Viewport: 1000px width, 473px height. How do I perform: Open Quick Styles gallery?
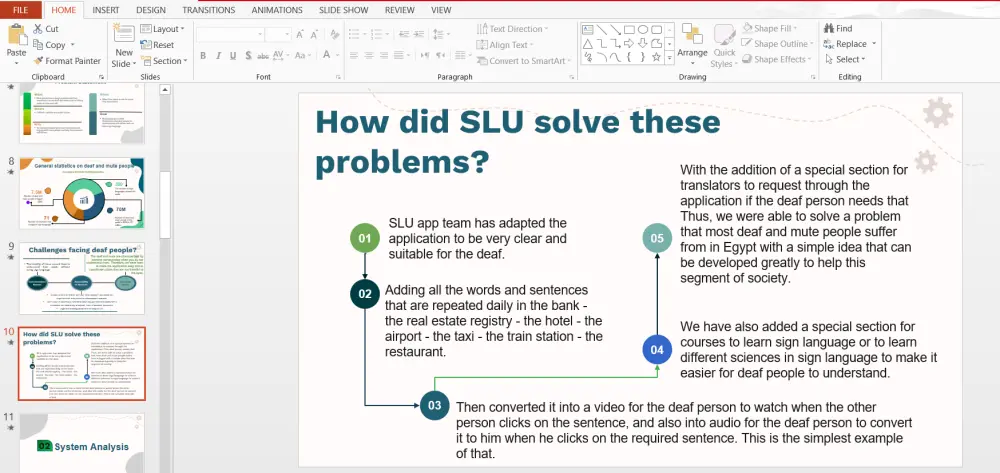click(x=724, y=46)
